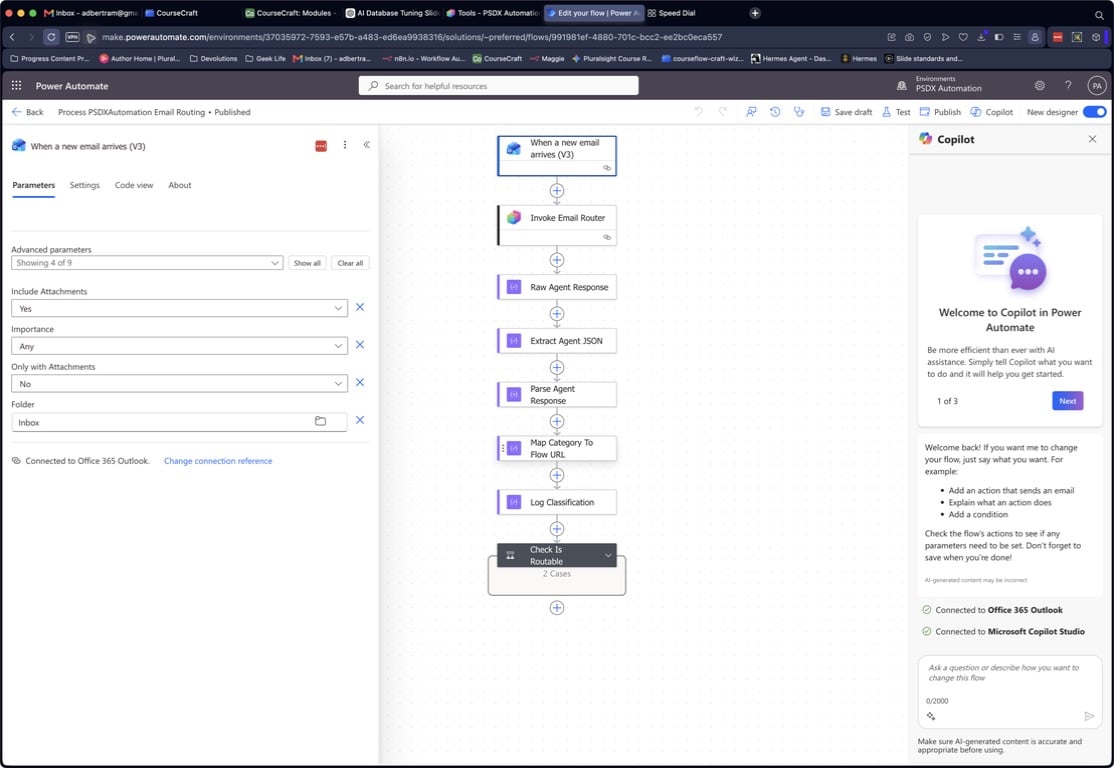
Task: Open the Importance dropdown
Action: click(x=180, y=346)
